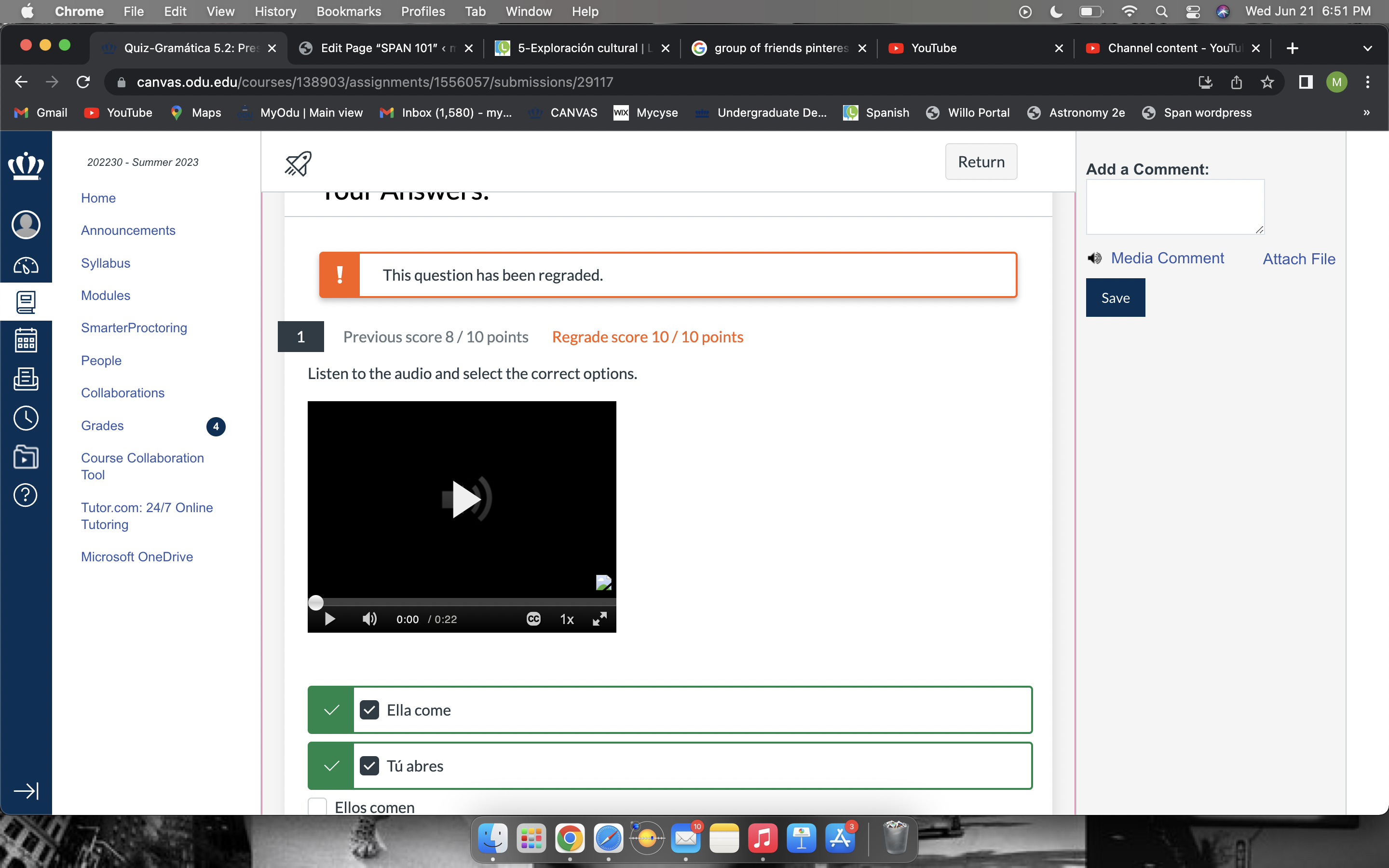Toggle the Tú abres checkbox
Image resolution: width=1389 pixels, height=868 pixels.
369,766
